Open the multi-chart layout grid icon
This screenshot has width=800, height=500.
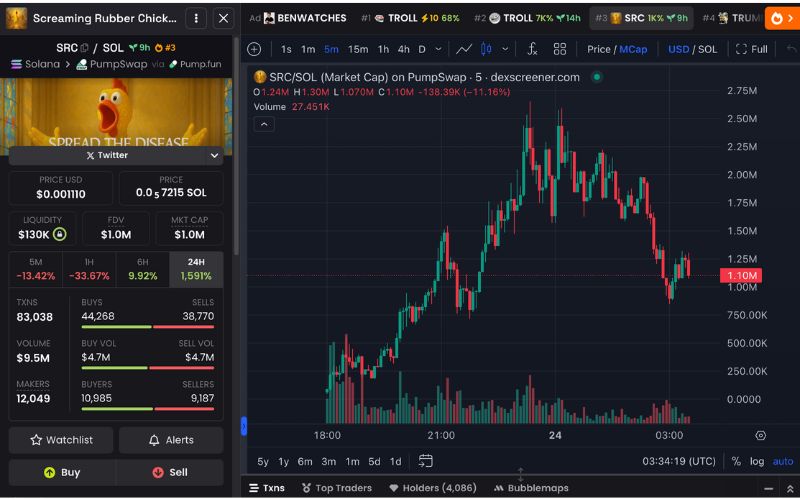560,49
